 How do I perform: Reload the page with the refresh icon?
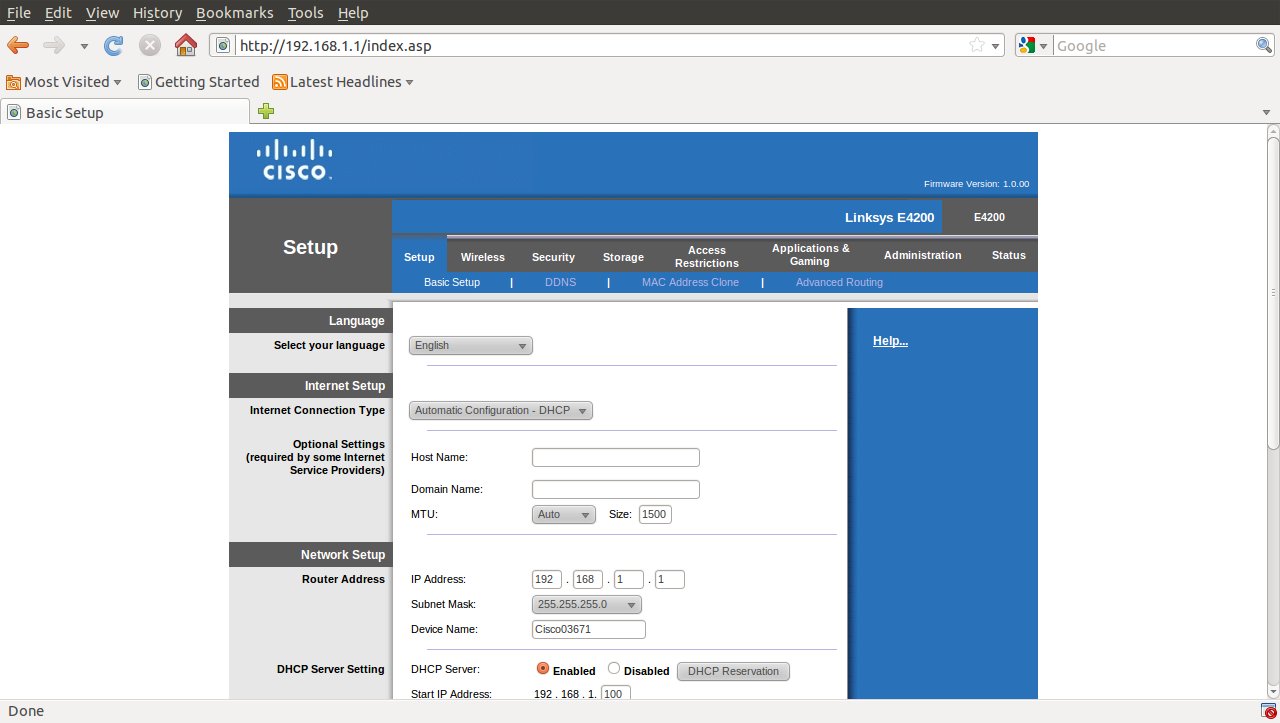tap(114, 45)
